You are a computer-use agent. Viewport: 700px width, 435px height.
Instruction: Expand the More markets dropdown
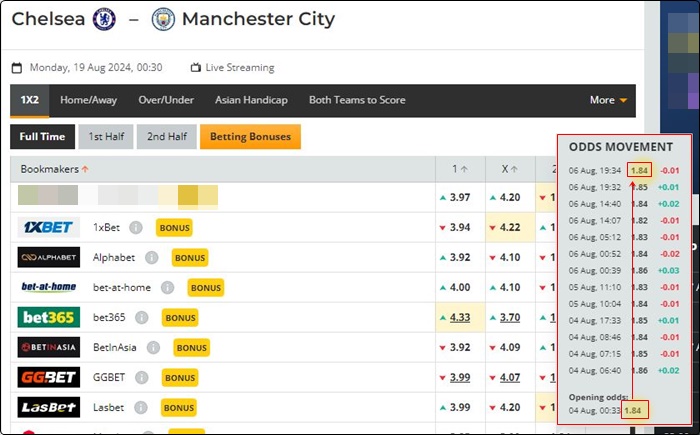(608, 100)
